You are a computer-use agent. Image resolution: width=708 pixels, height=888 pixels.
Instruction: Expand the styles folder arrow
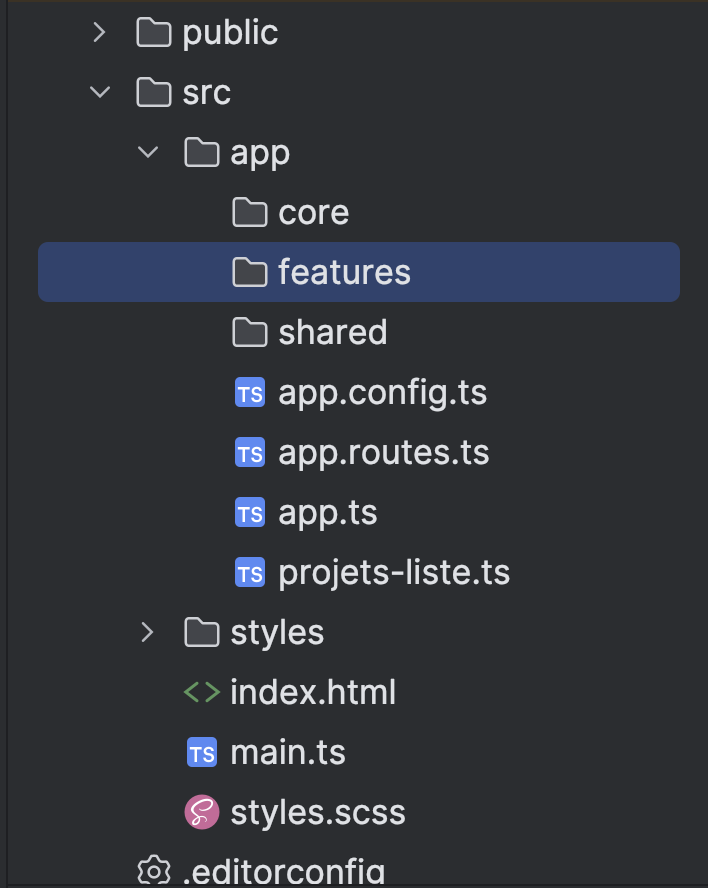147,632
